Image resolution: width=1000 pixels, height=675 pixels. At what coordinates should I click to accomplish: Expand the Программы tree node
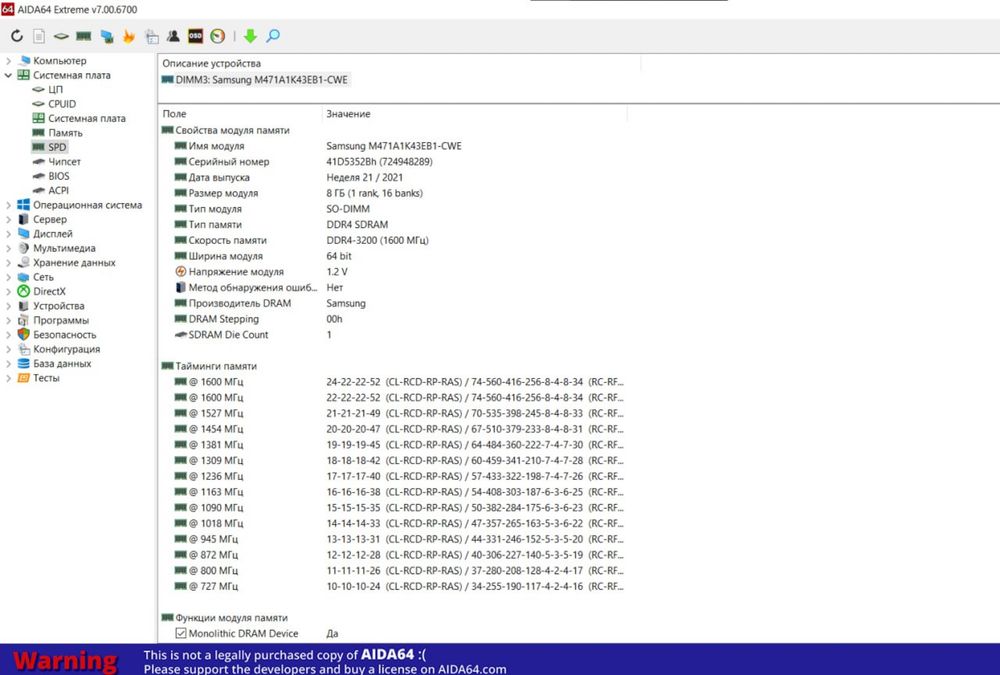coord(8,320)
